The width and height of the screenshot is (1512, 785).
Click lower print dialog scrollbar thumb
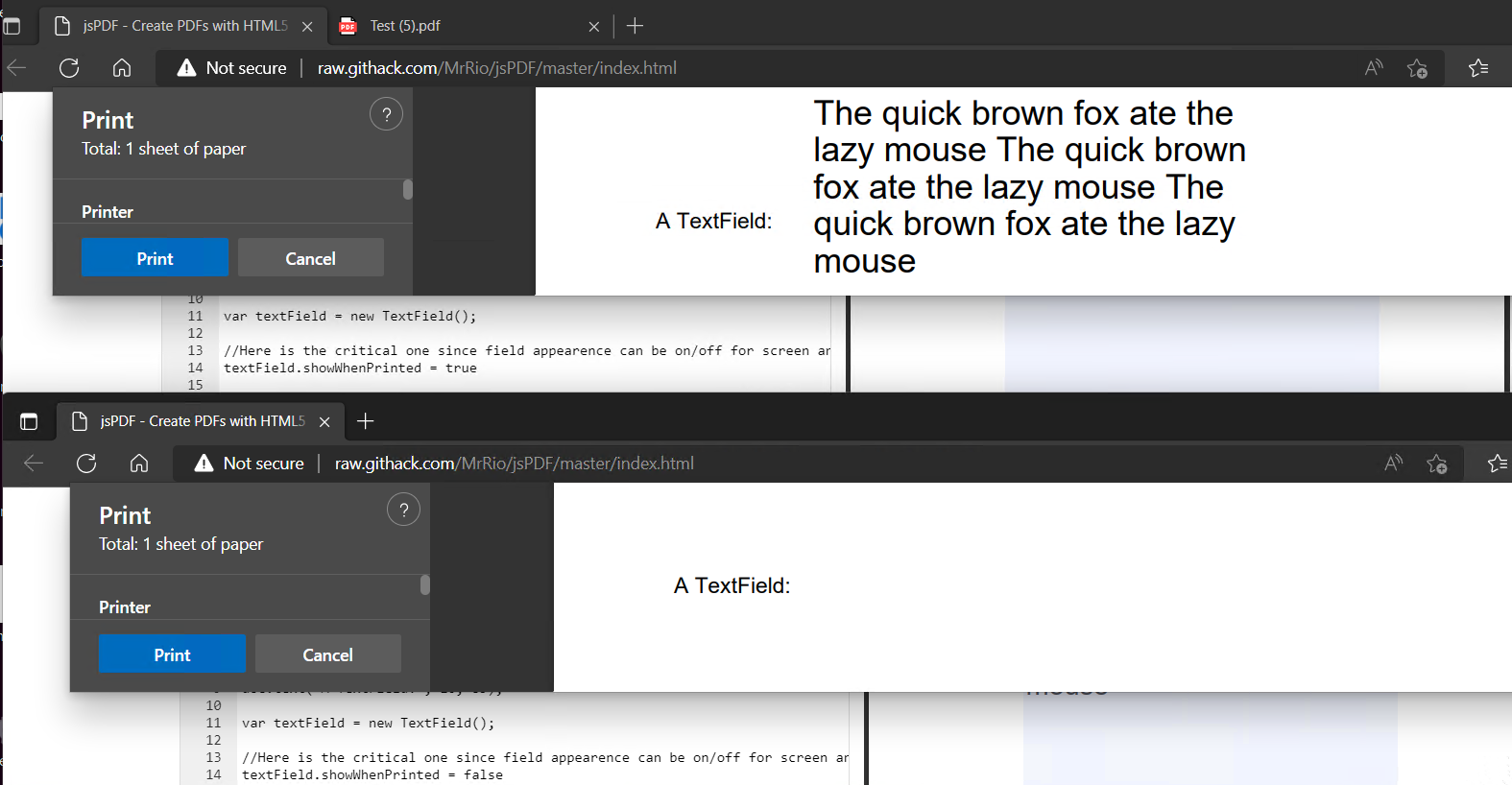pyautogui.click(x=425, y=584)
